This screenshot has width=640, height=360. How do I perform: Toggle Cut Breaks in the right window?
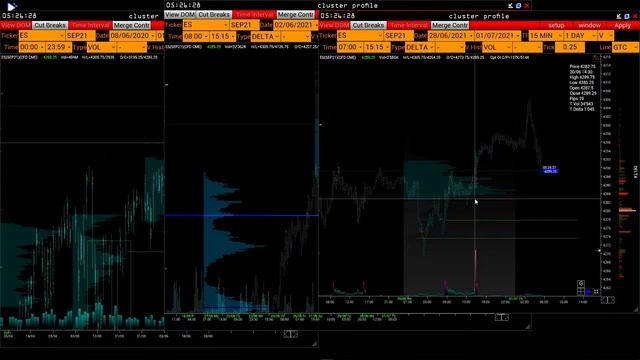[x=368, y=25]
